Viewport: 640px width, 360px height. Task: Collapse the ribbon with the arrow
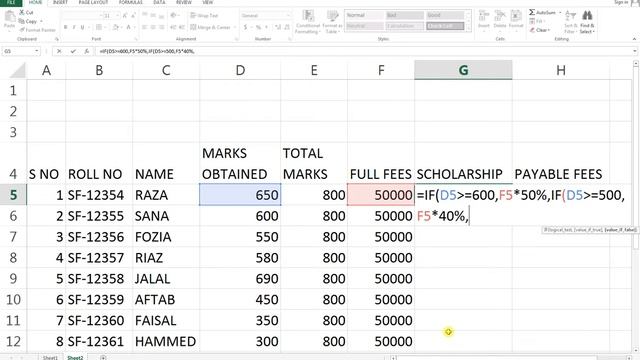tap(634, 39)
